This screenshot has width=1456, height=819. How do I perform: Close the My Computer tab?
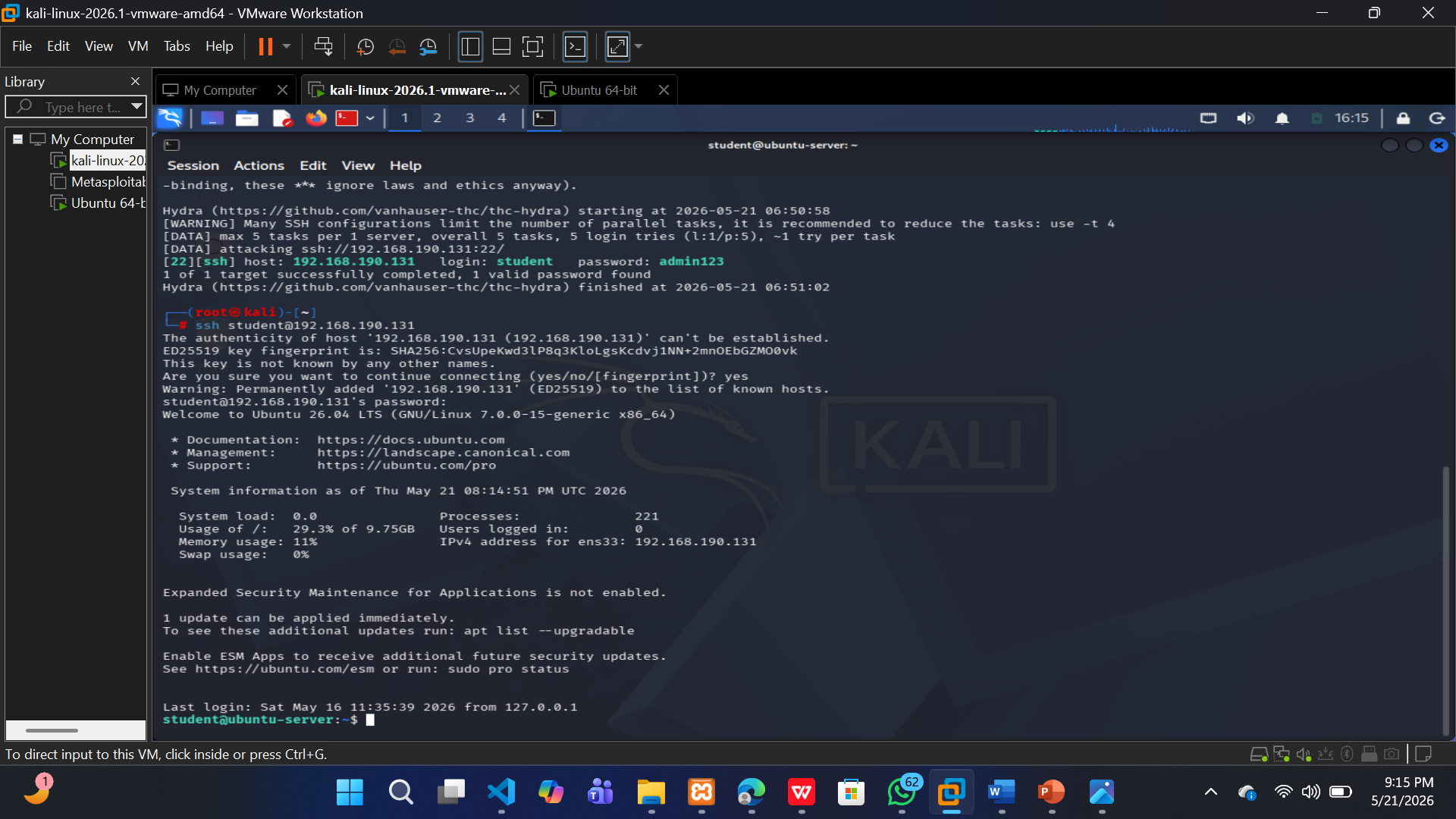pos(282,90)
